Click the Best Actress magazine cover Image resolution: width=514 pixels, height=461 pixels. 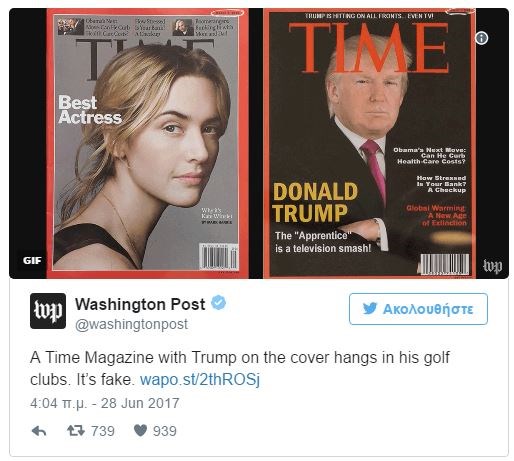click(147, 143)
